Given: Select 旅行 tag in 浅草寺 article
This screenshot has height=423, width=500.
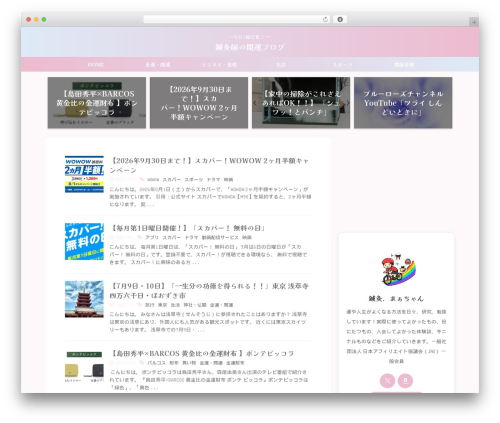Looking at the screenshot, I should (150, 305).
